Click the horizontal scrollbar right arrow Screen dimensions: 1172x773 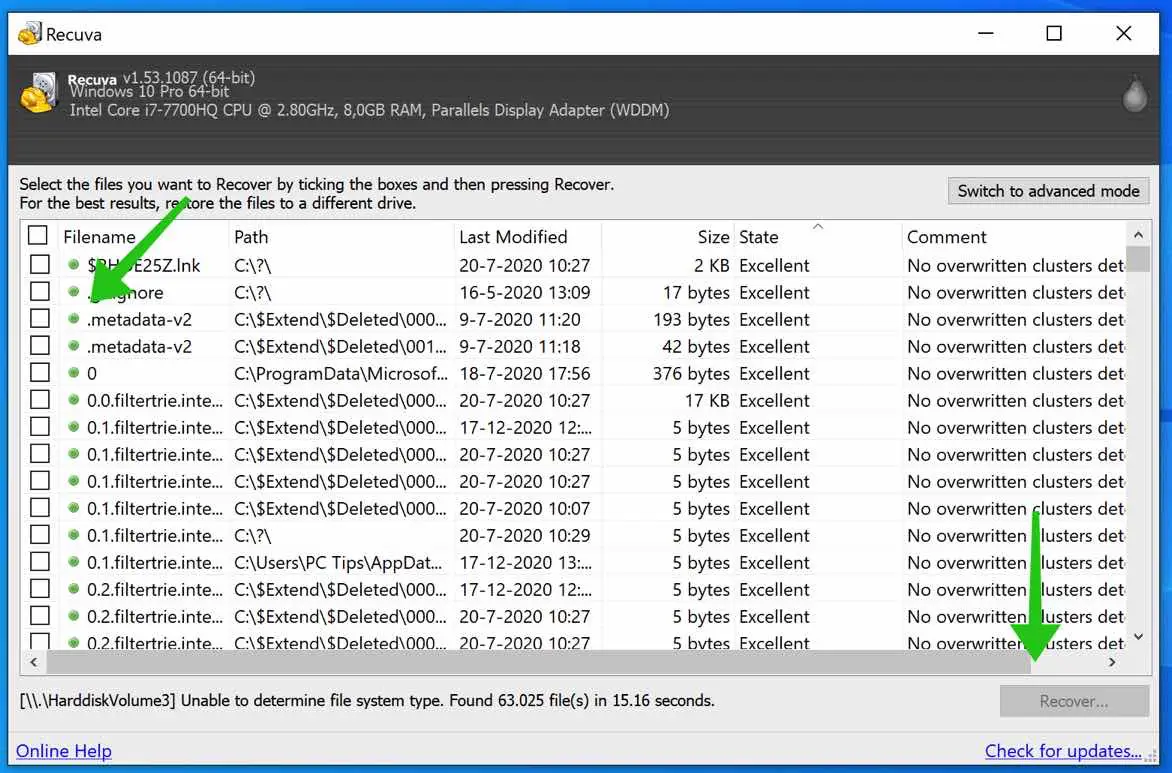[1112, 662]
